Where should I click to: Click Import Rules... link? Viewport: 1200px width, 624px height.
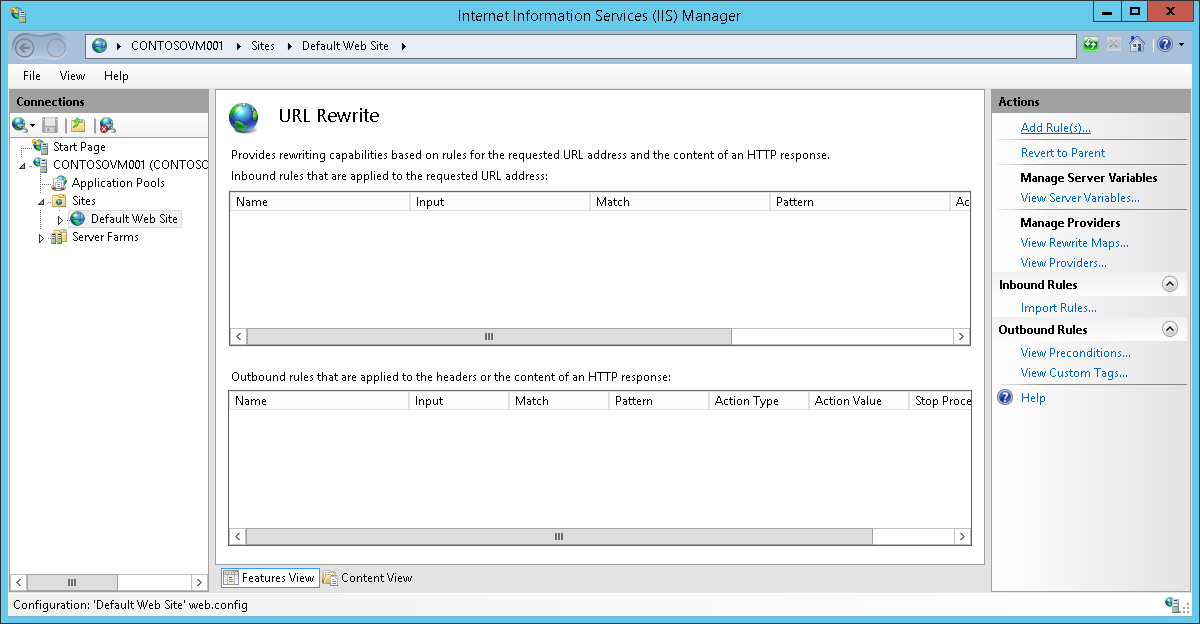pos(1058,308)
